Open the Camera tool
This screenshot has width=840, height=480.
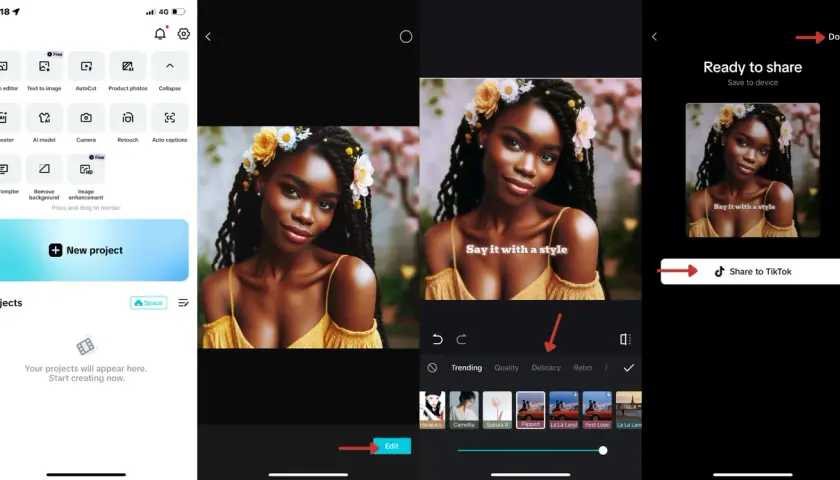point(86,123)
